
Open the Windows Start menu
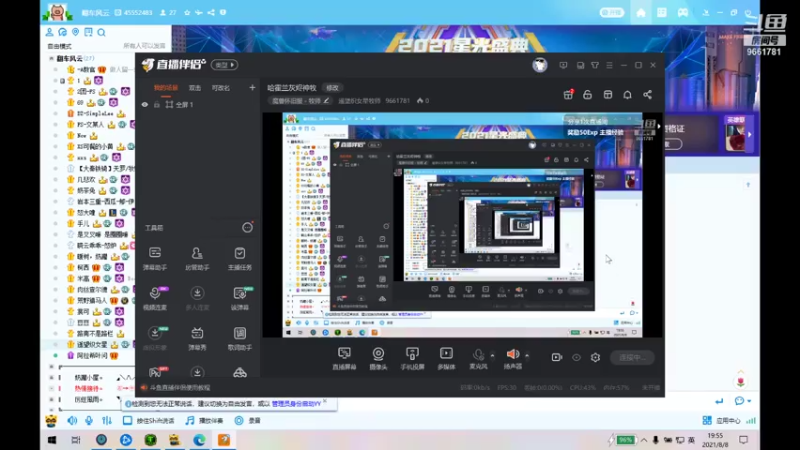pos(52,440)
